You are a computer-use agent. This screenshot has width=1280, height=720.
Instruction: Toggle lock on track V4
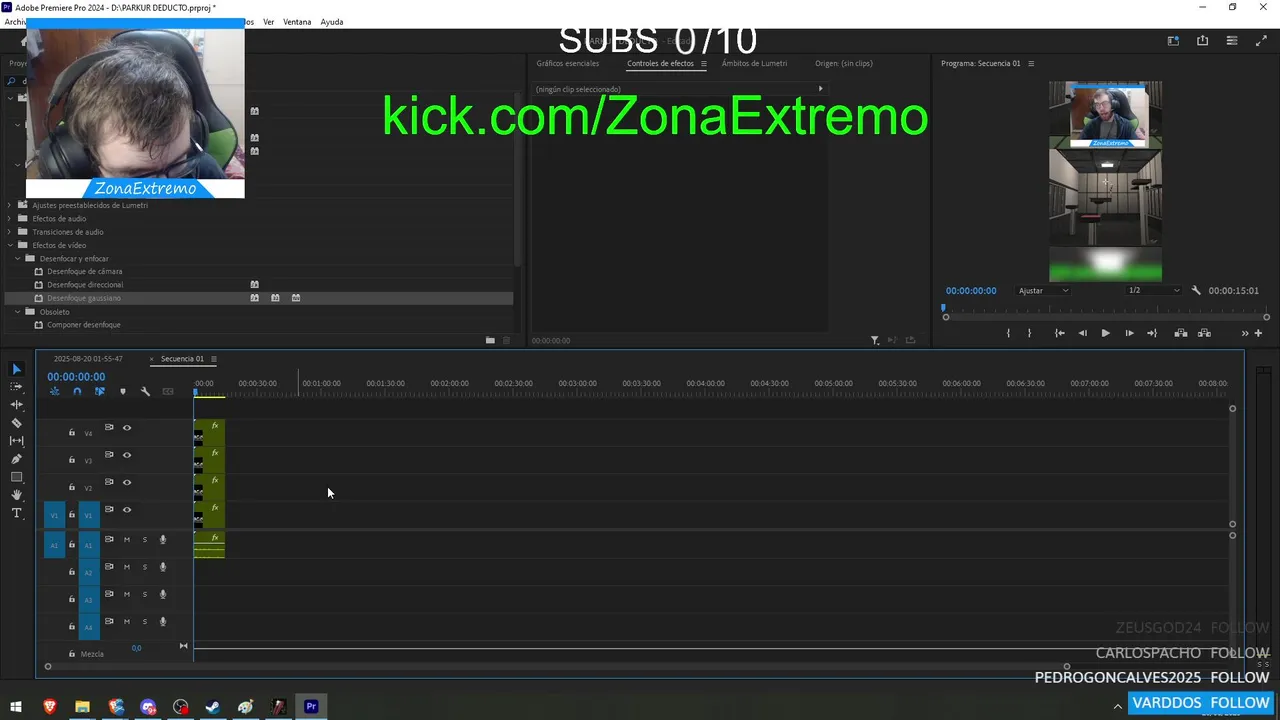tap(71, 432)
